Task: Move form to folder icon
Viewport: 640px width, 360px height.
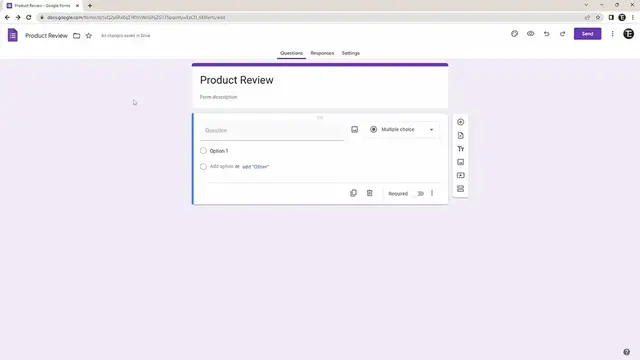Action: pos(76,36)
